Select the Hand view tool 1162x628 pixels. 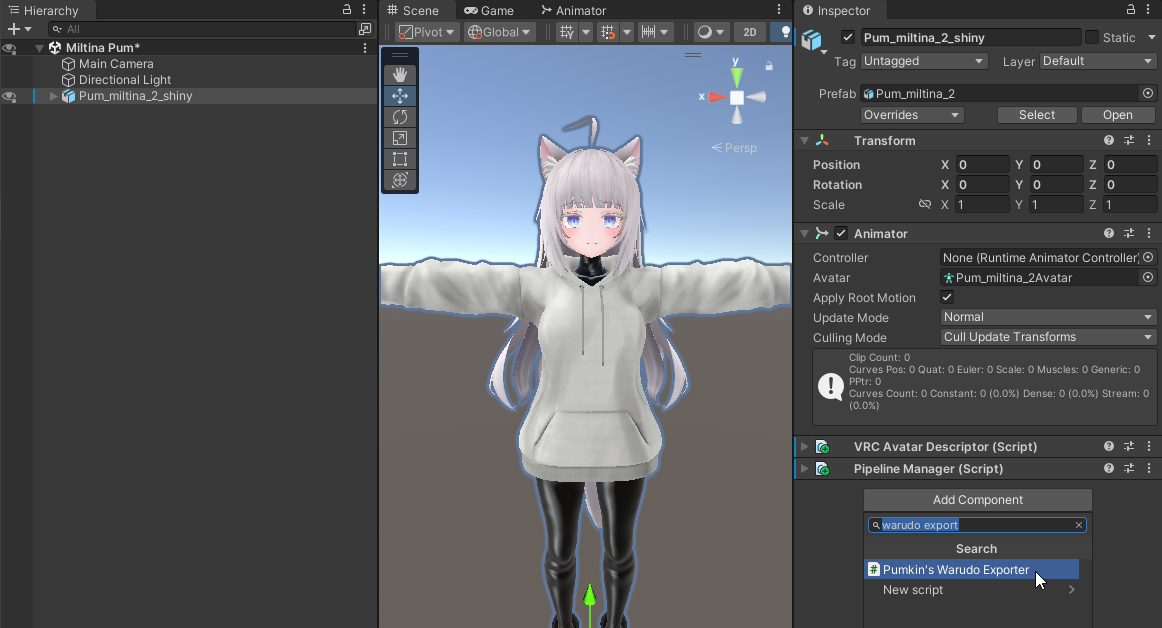399,74
